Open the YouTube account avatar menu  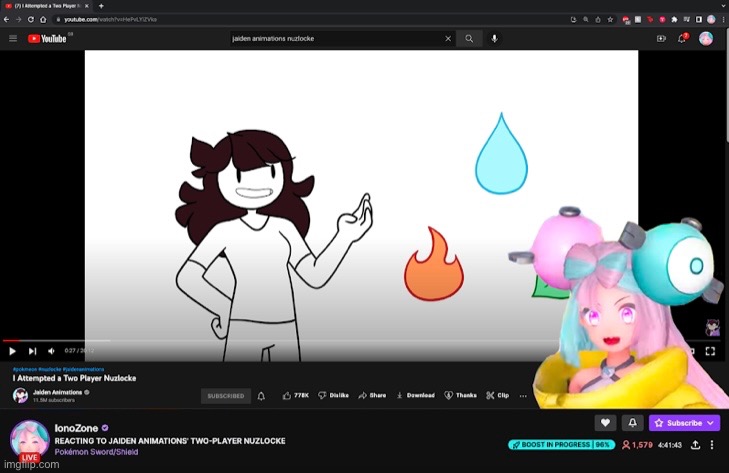click(x=706, y=39)
